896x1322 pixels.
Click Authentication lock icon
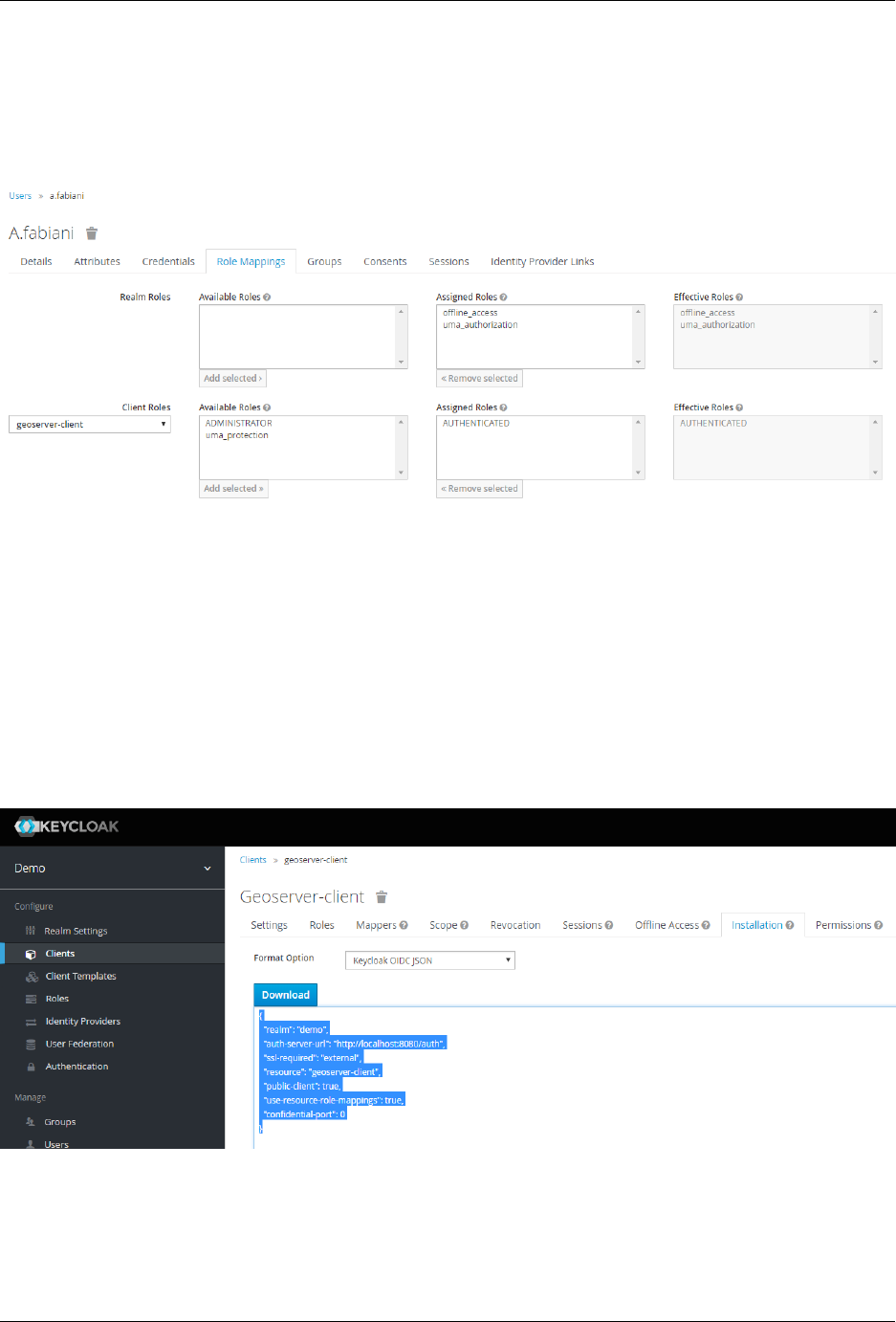[31, 1067]
